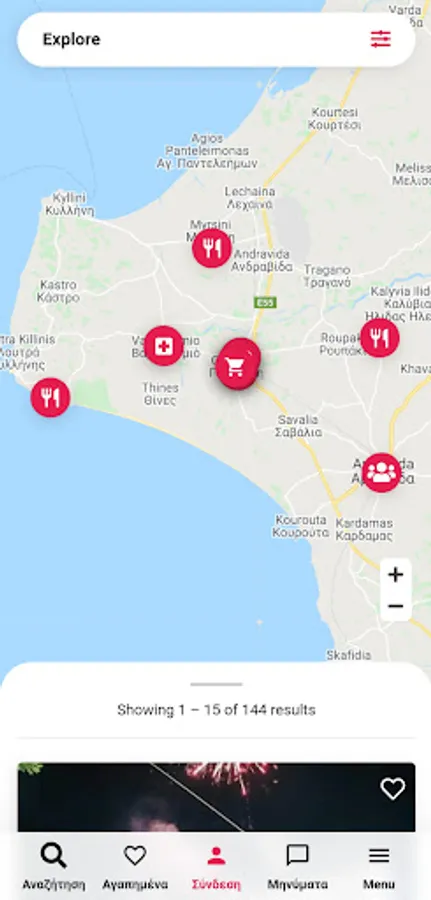431x900 pixels.
Task: Tap the restaurant marker near Myrsini
Action: tap(212, 248)
